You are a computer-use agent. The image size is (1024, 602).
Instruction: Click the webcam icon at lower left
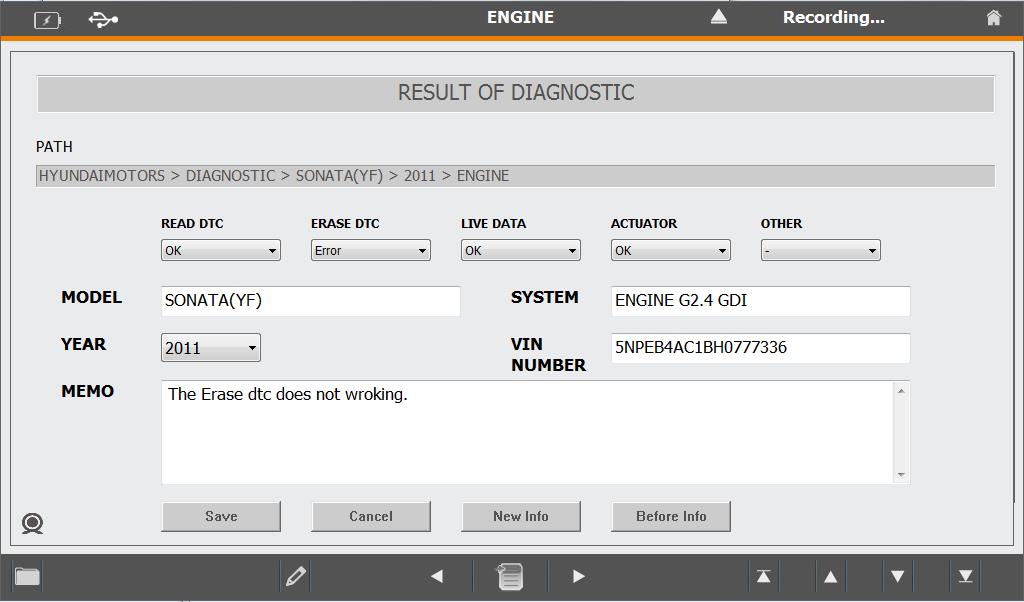[32, 523]
